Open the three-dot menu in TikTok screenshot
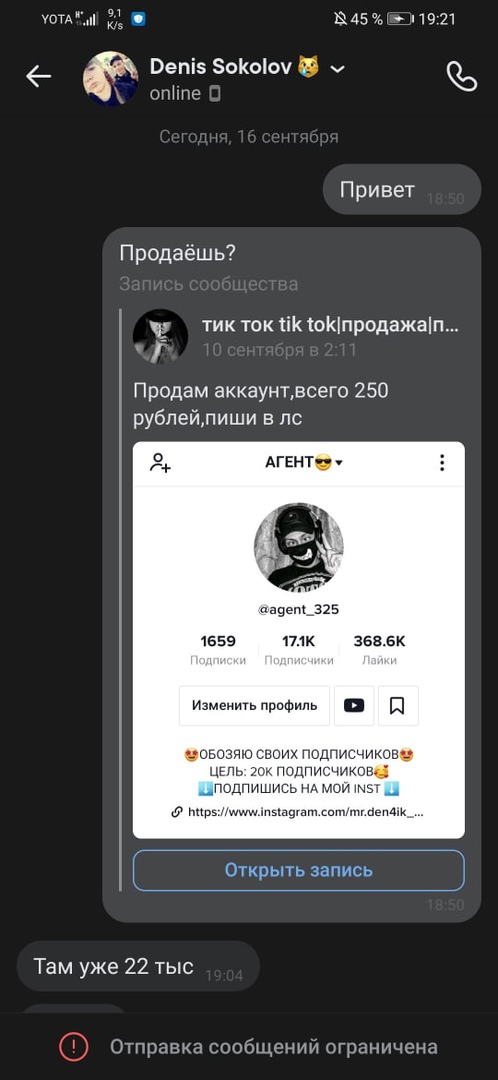 pos(442,463)
